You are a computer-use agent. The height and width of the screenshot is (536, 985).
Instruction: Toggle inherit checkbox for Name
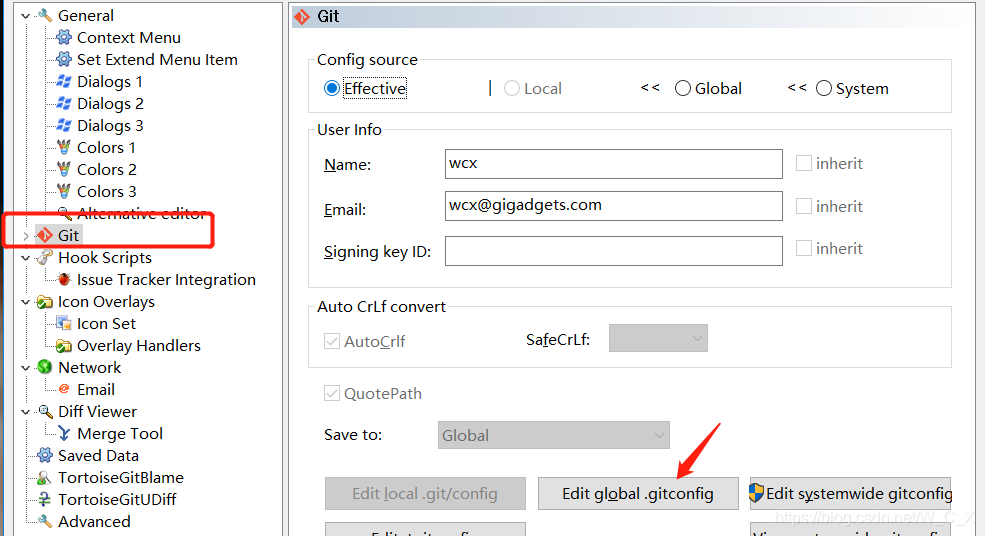click(803, 163)
